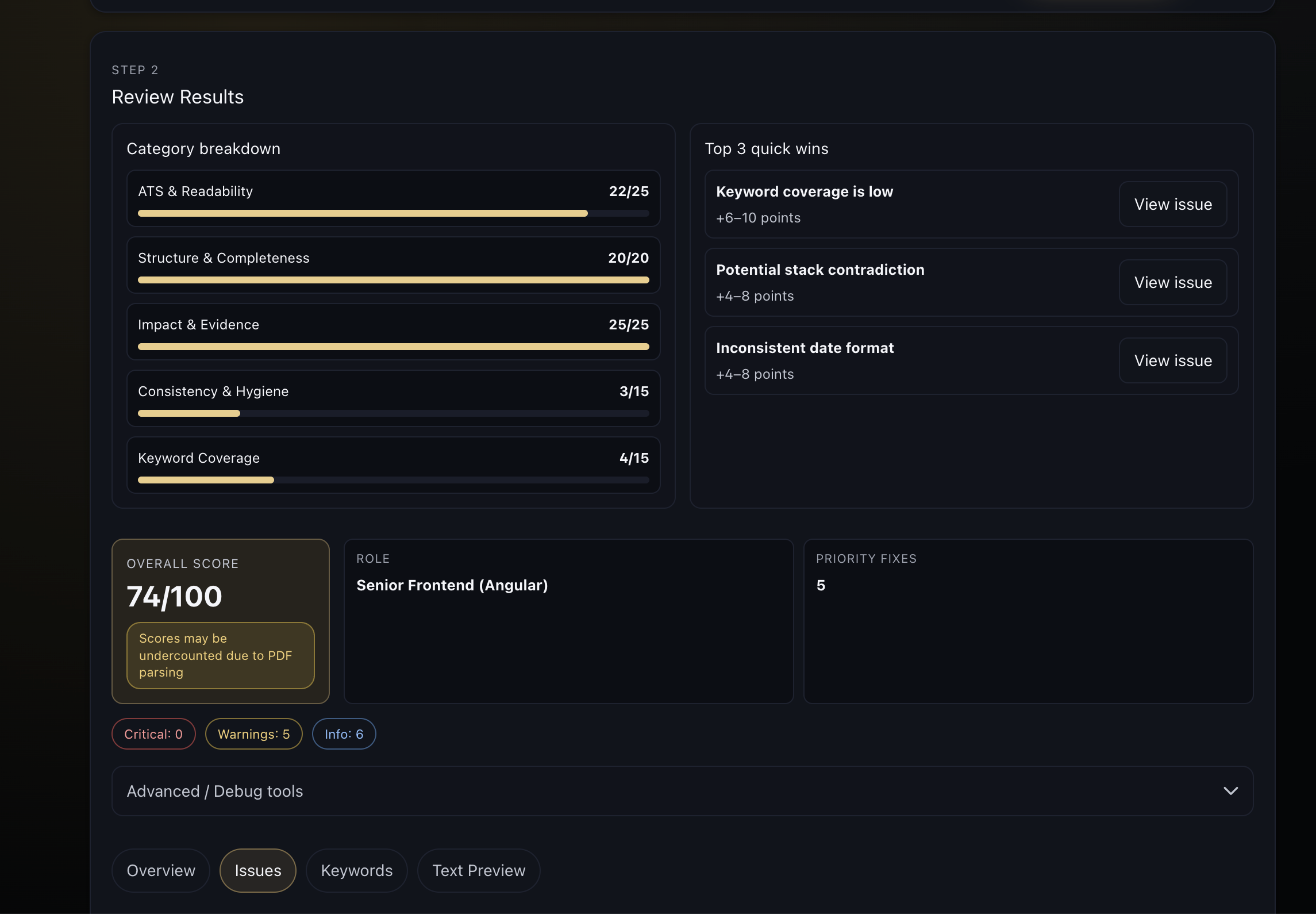Viewport: 1316px width, 914px height.
Task: Open the Keywords tab
Action: [356, 870]
